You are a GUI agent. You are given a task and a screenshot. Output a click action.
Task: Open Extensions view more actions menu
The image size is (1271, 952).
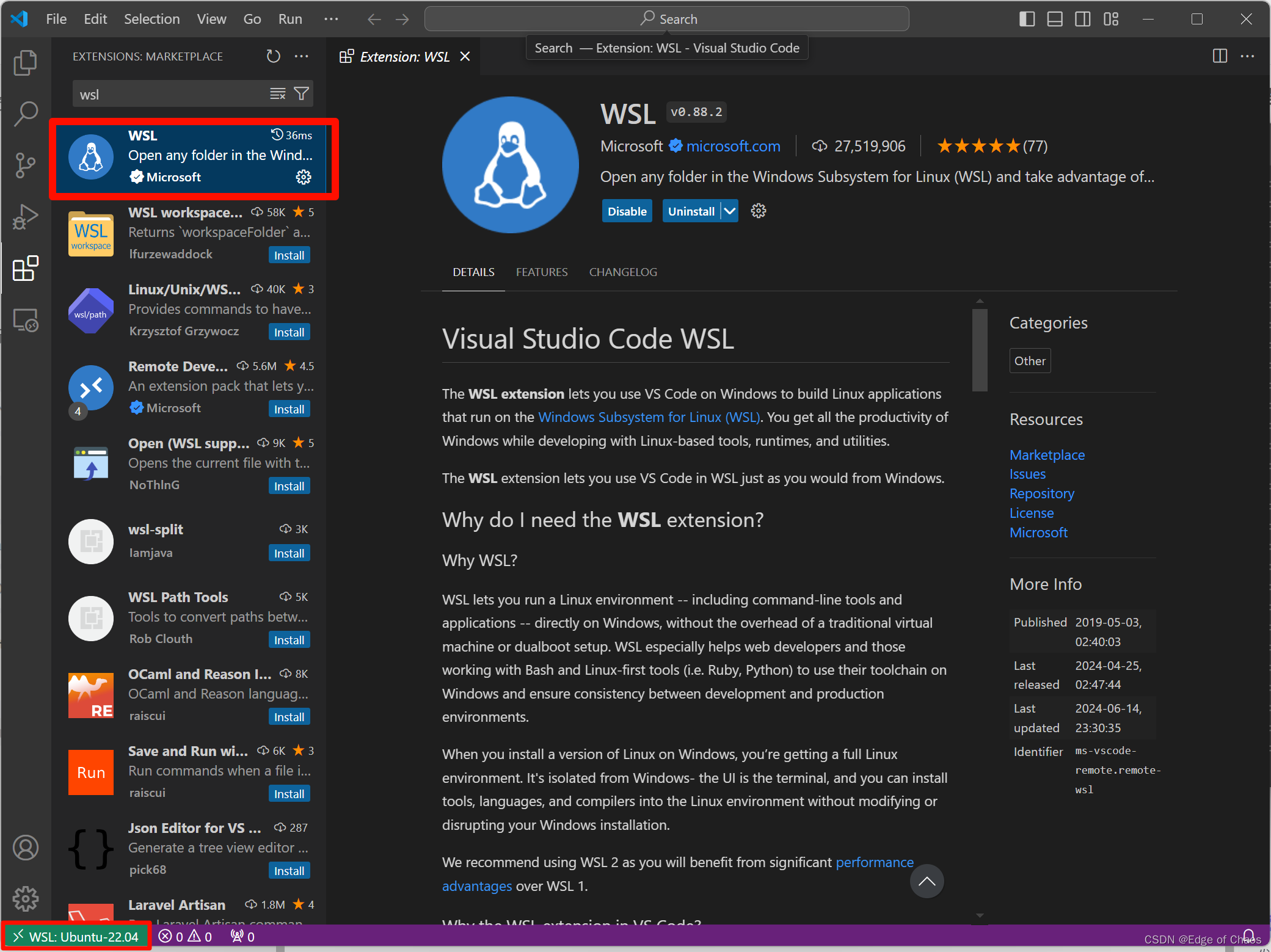[302, 56]
